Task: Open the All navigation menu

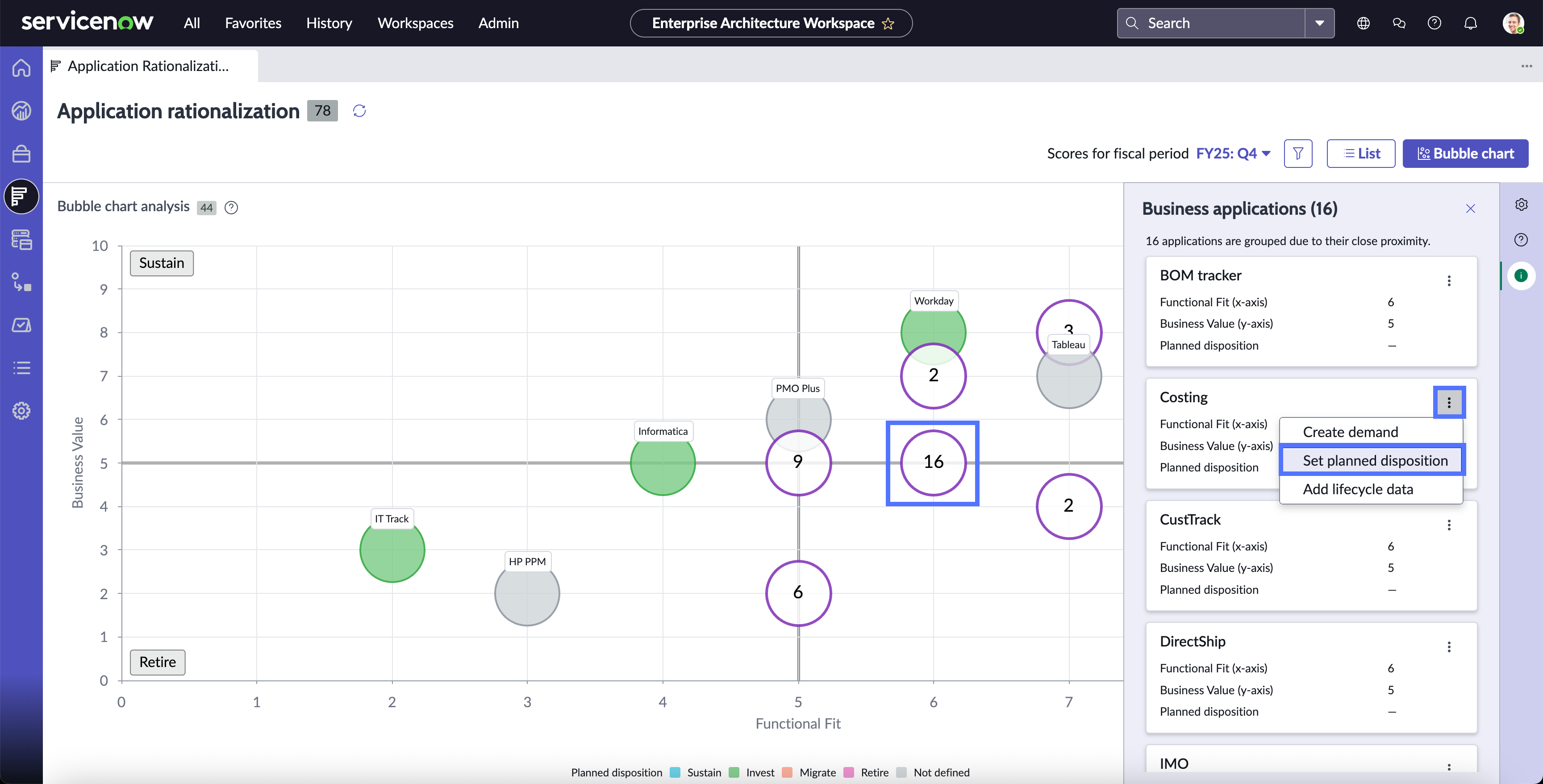Action: tap(192, 23)
